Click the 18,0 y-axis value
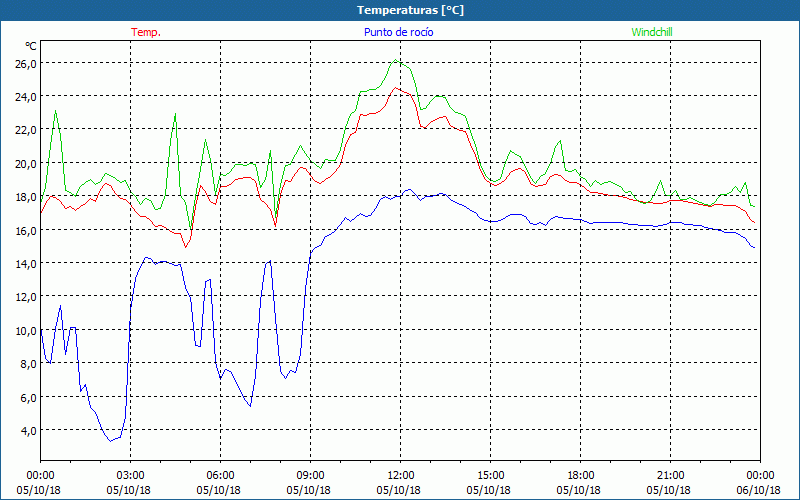The height and width of the screenshot is (500, 800). (26, 197)
